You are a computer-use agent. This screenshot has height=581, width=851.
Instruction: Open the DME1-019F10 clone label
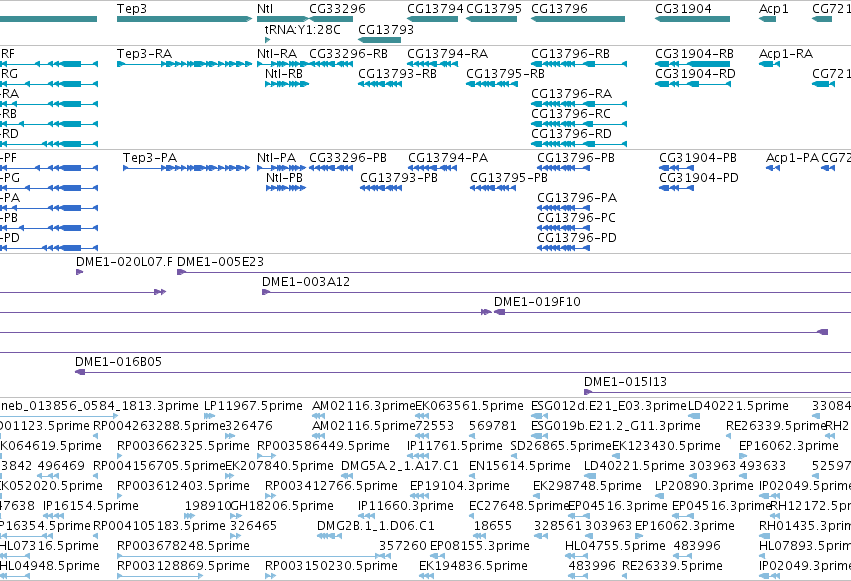coord(537,302)
